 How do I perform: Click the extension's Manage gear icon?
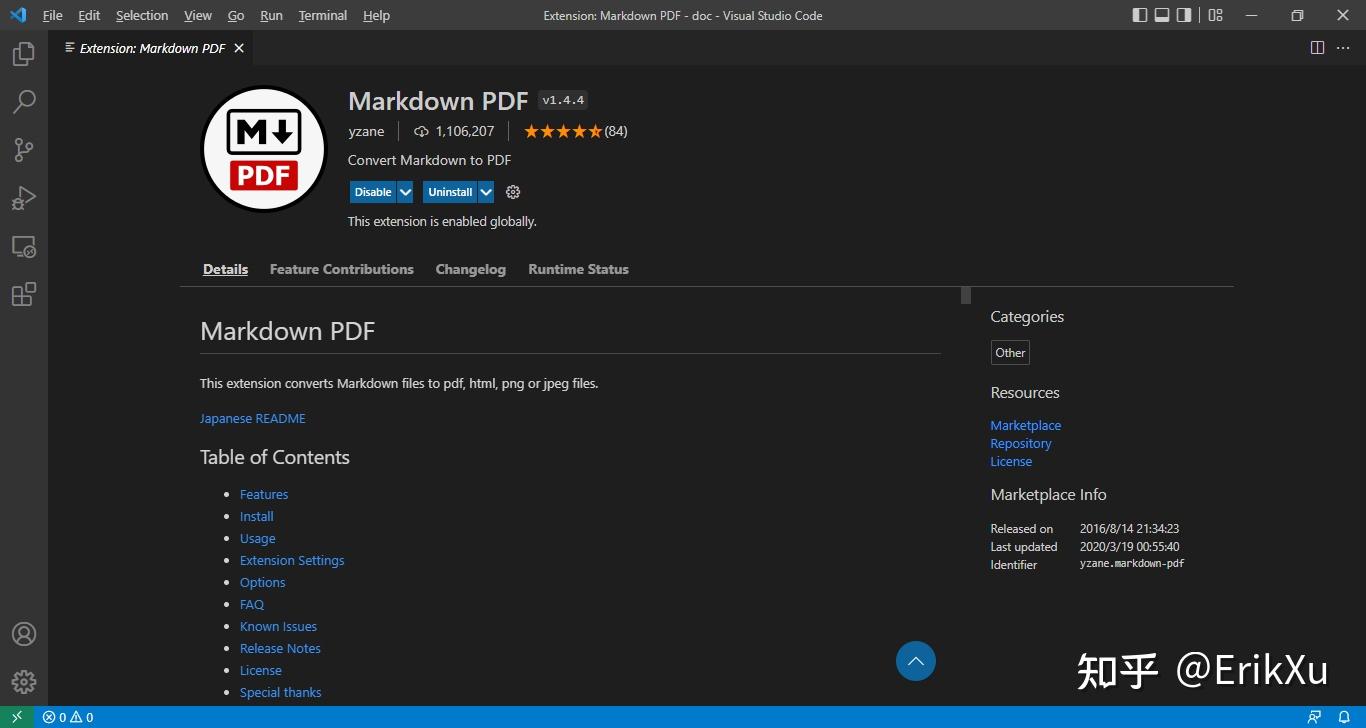click(513, 192)
